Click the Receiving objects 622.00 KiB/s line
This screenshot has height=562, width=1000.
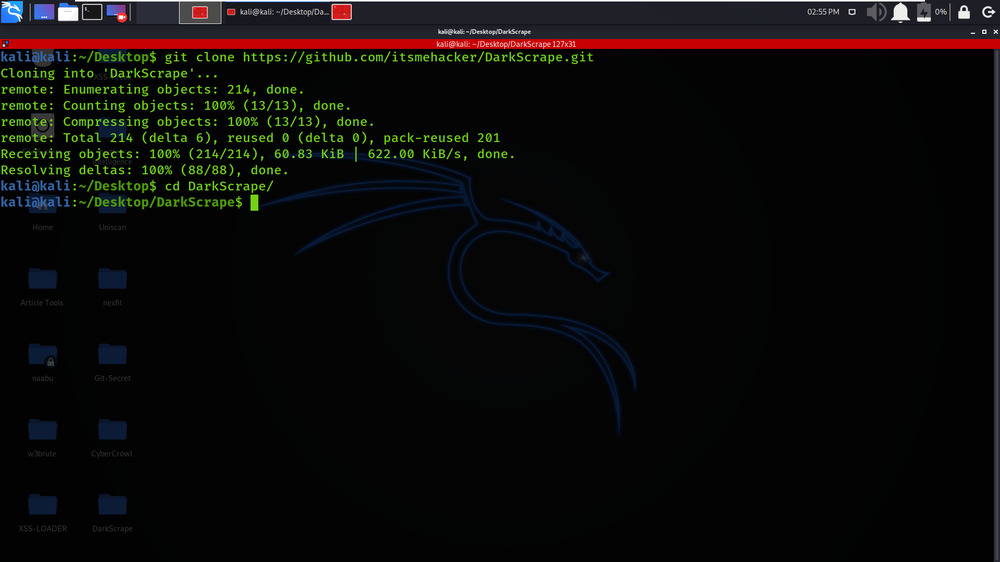point(258,154)
